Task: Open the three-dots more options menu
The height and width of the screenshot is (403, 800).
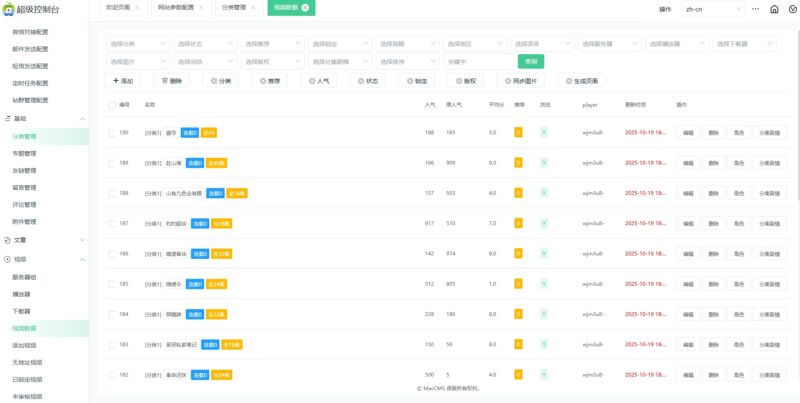Action: click(756, 9)
